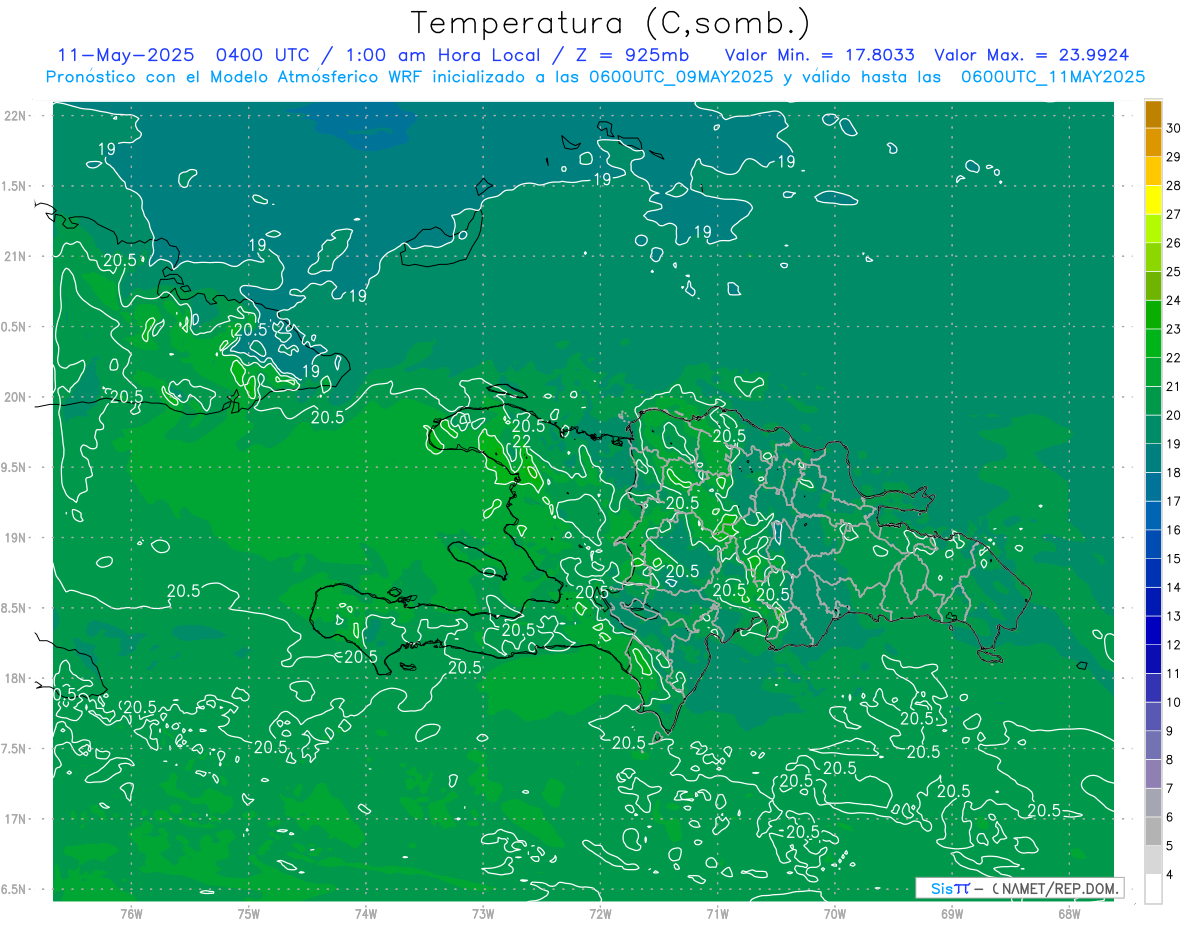This screenshot has height=927, width=1200.
Task: Click the "21N" latitude label
Action: coord(15,256)
